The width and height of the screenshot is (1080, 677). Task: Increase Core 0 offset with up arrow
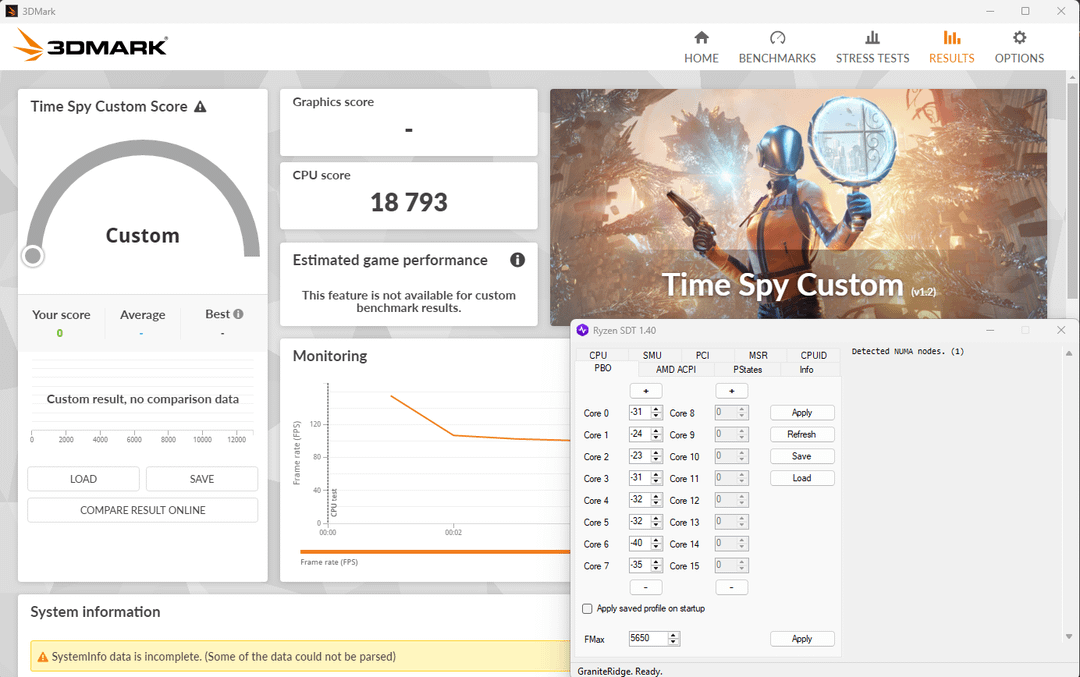pos(657,409)
